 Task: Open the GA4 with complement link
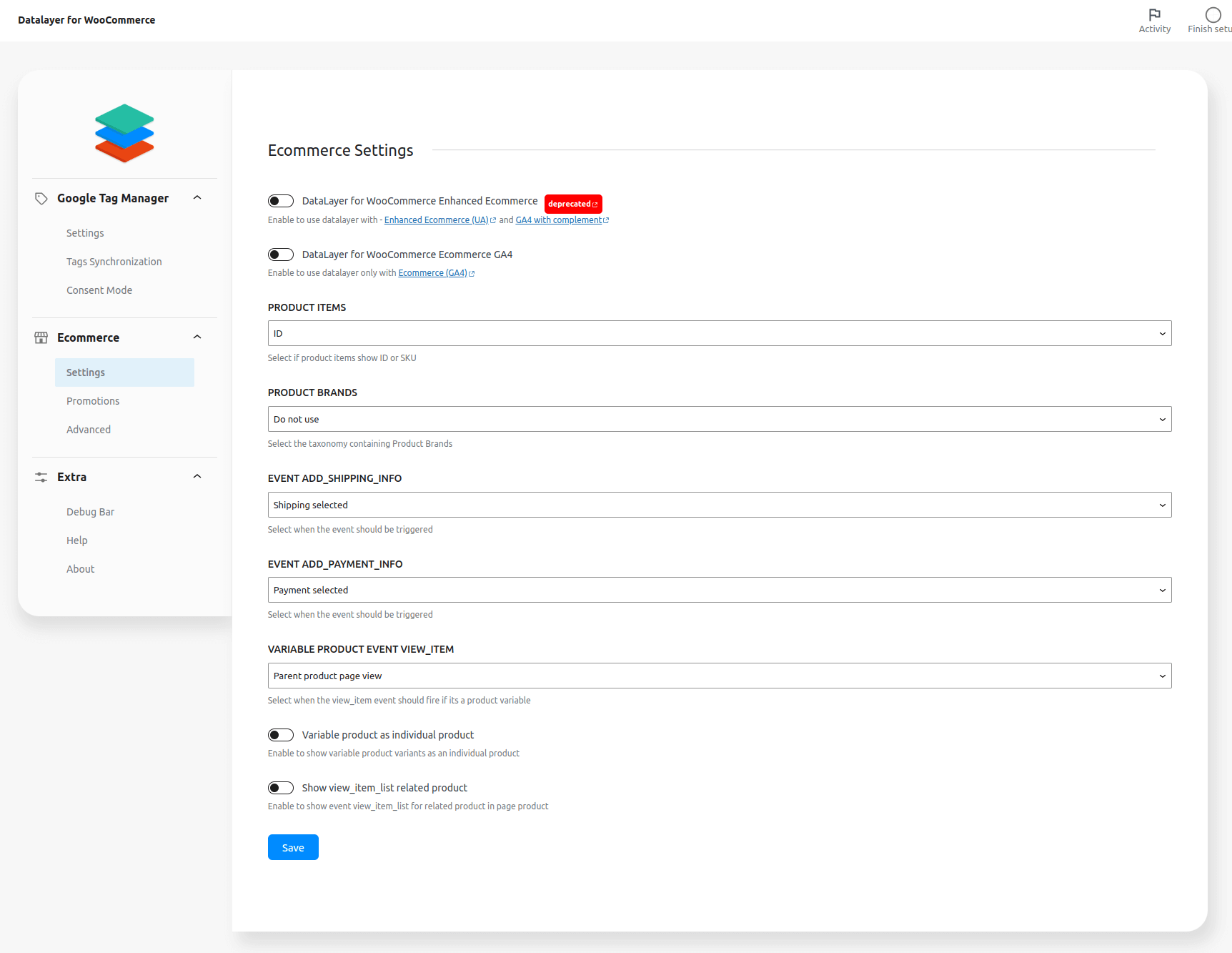pyautogui.click(x=558, y=219)
